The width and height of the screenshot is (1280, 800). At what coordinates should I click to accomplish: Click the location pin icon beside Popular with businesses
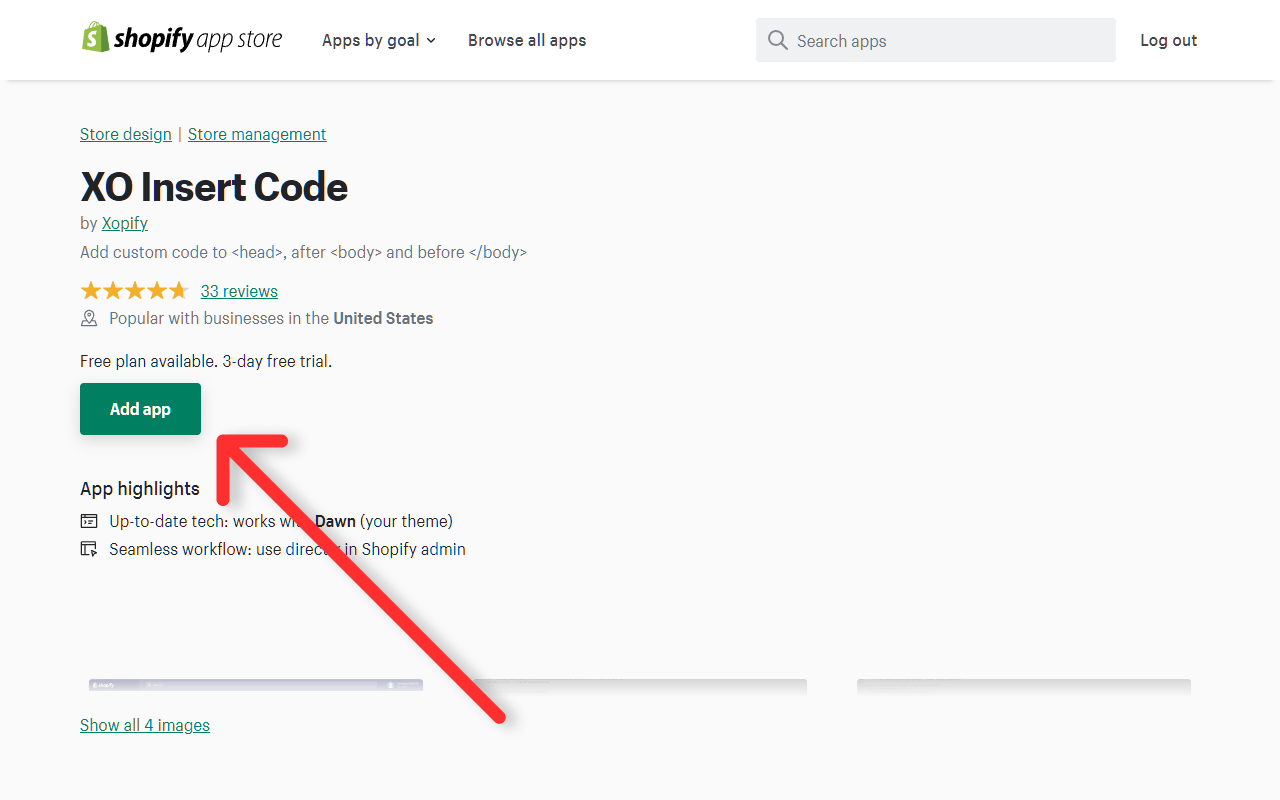coord(89,318)
